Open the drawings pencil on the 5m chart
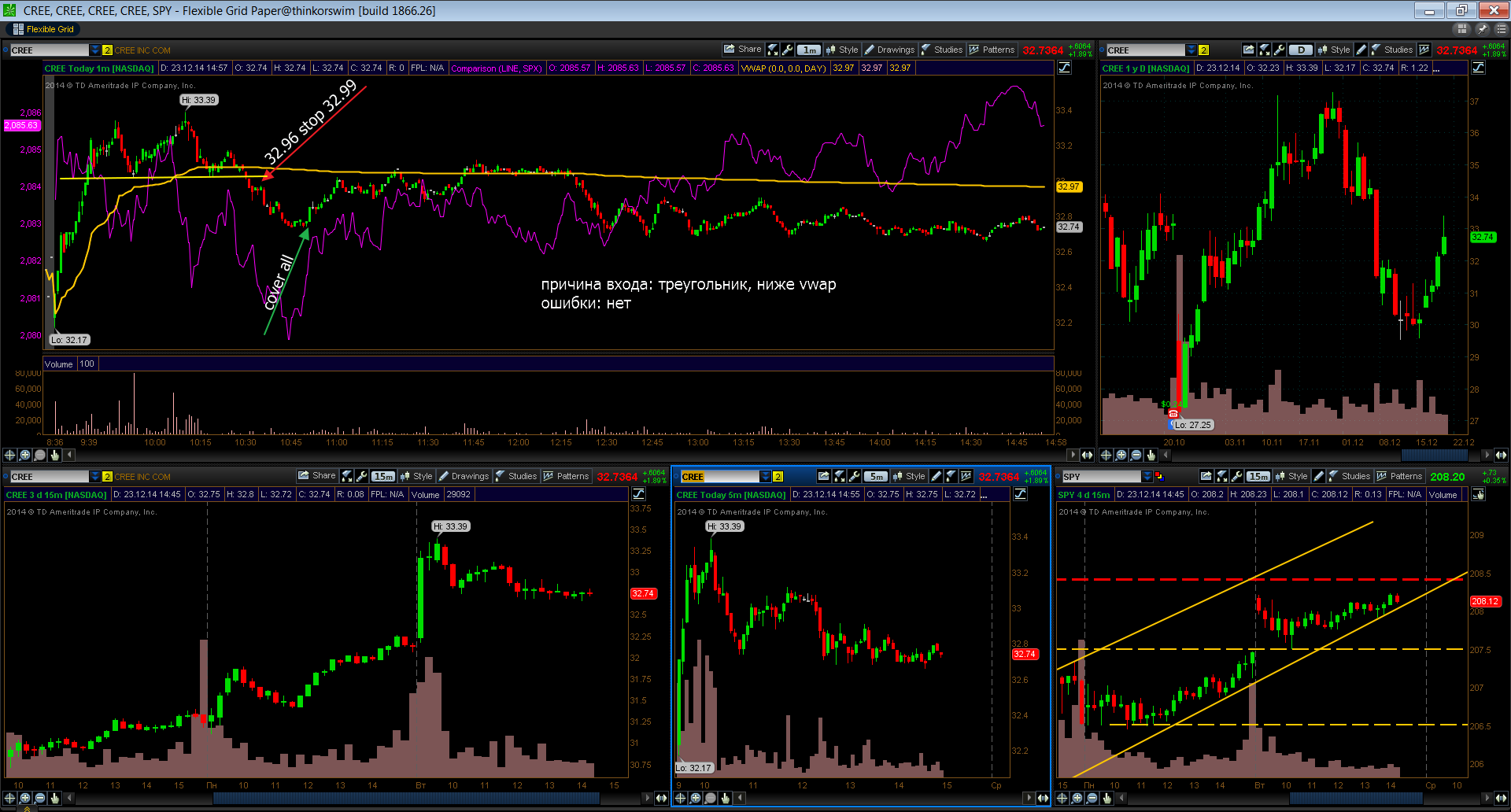Viewport: 1511px width, 812px height. point(936,476)
